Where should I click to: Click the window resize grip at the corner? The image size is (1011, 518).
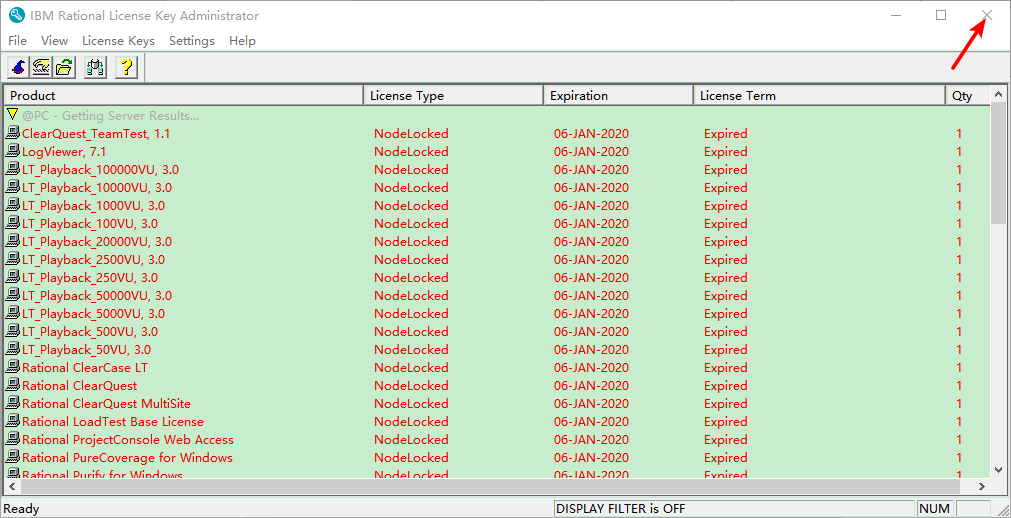(1002, 510)
